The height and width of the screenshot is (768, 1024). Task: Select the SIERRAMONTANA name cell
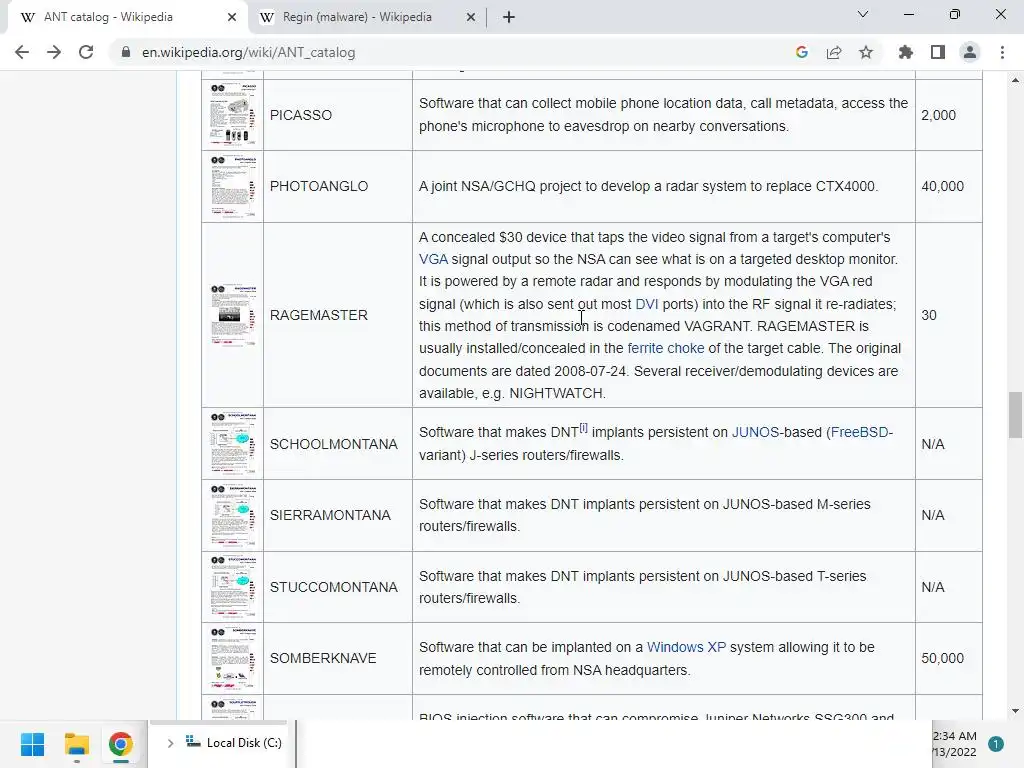338,515
